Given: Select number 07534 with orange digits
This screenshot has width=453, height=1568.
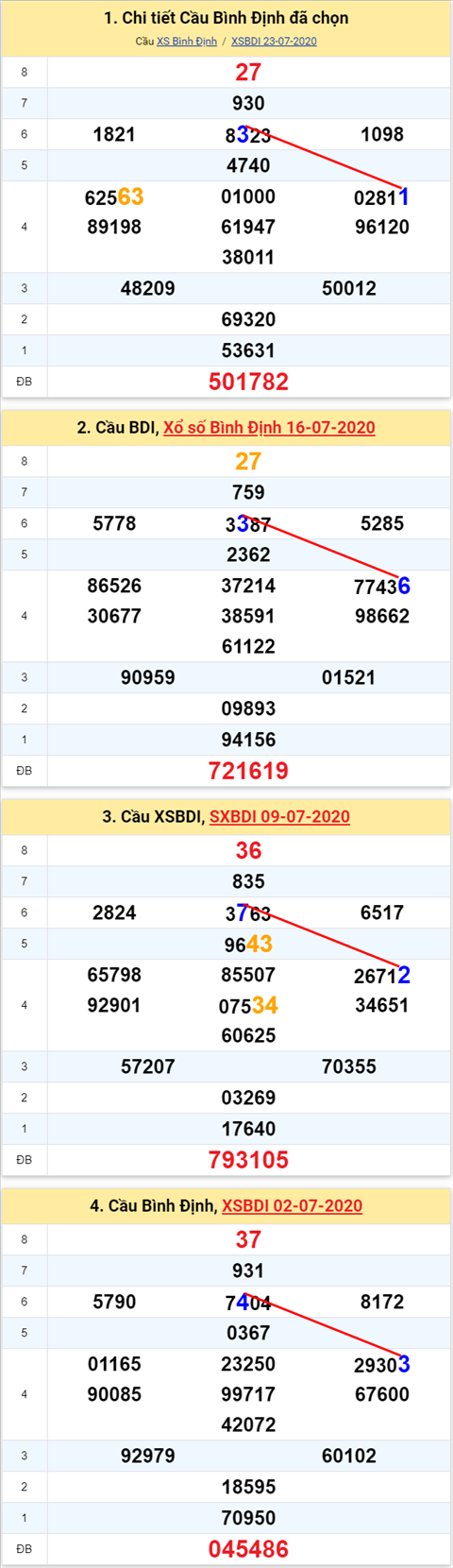Looking at the screenshot, I should pyautogui.click(x=248, y=1005).
